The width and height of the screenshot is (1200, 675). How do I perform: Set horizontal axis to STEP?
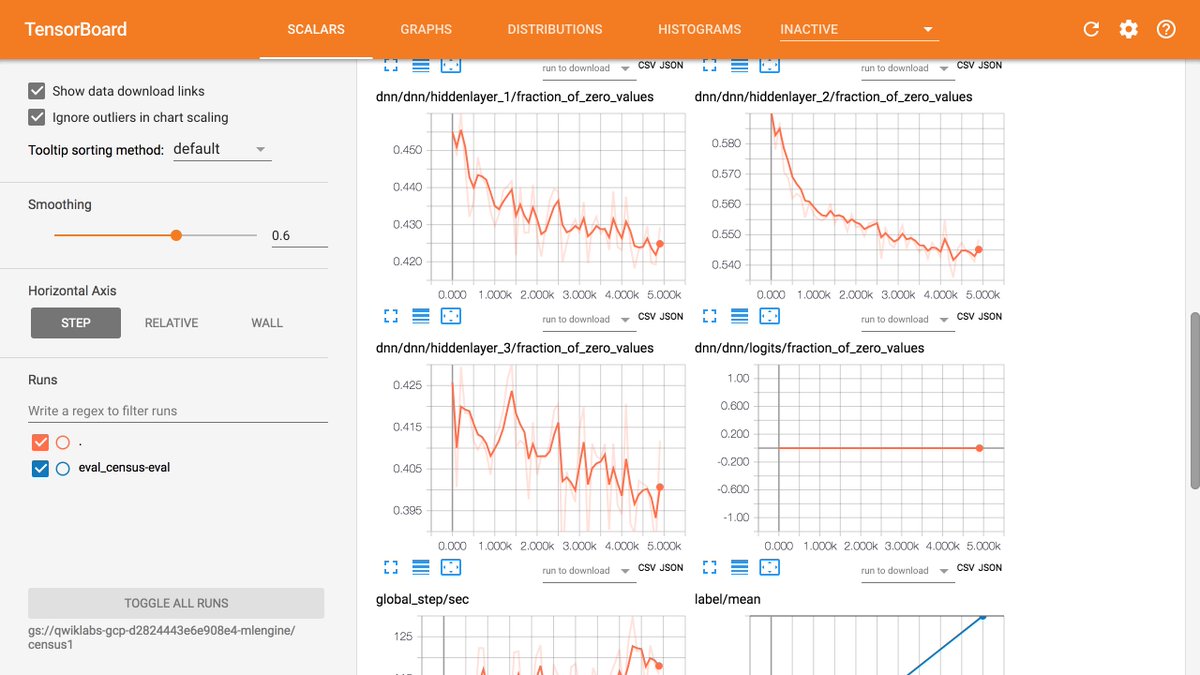76,323
